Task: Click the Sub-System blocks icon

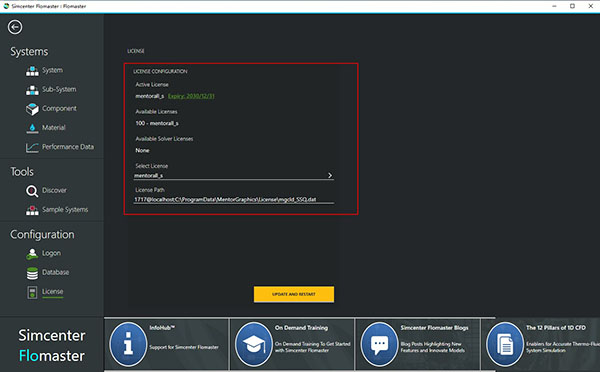Action: (x=32, y=90)
